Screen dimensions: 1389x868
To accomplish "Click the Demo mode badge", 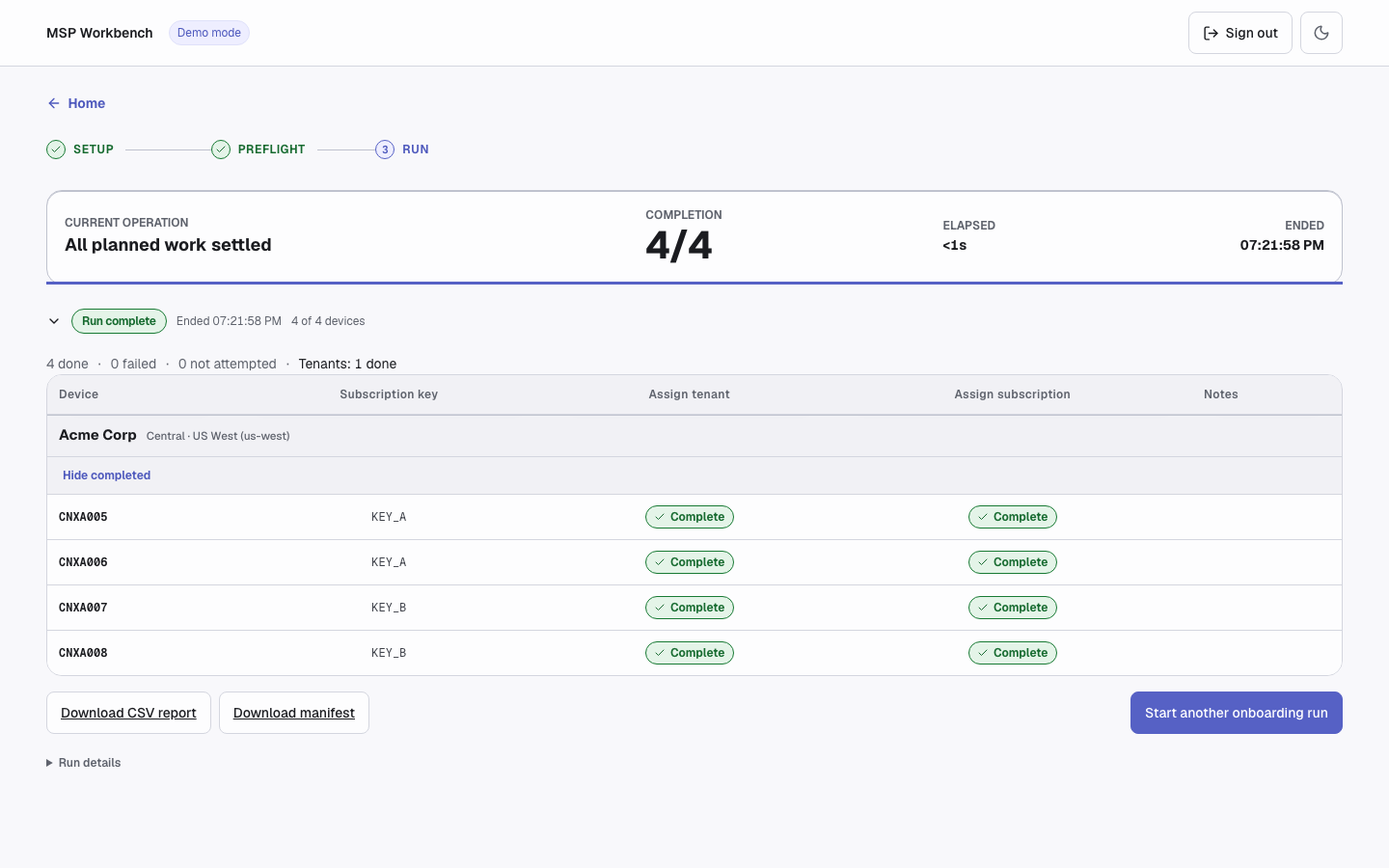I will tap(209, 33).
